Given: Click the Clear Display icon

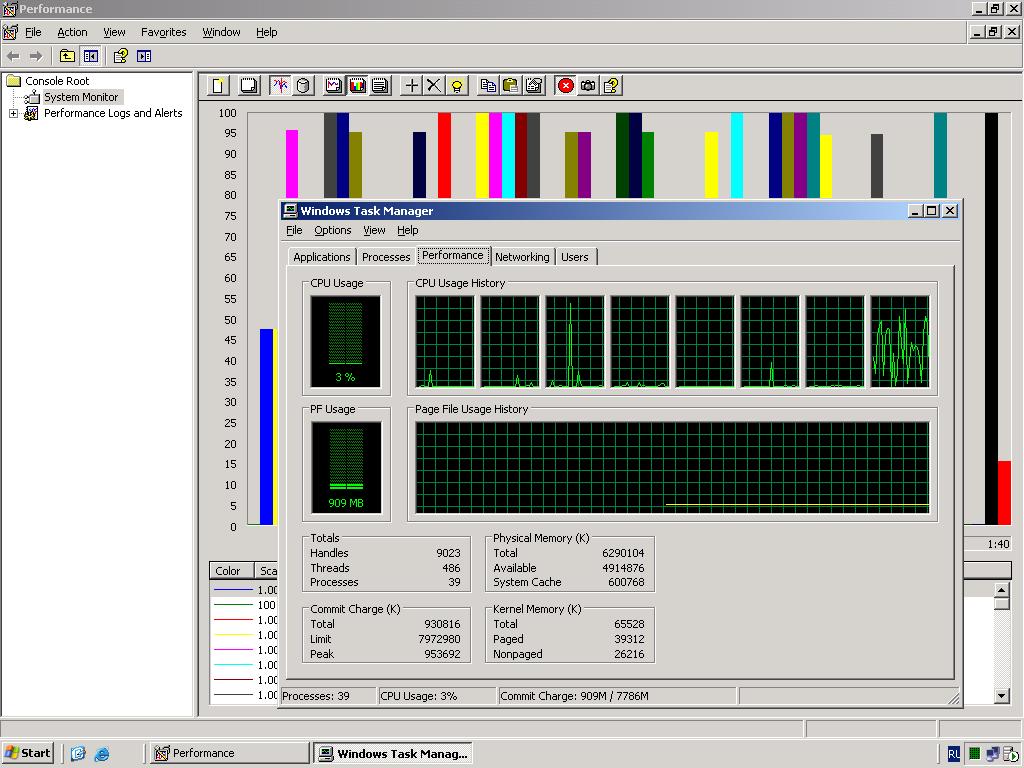Looking at the screenshot, I should 249,86.
